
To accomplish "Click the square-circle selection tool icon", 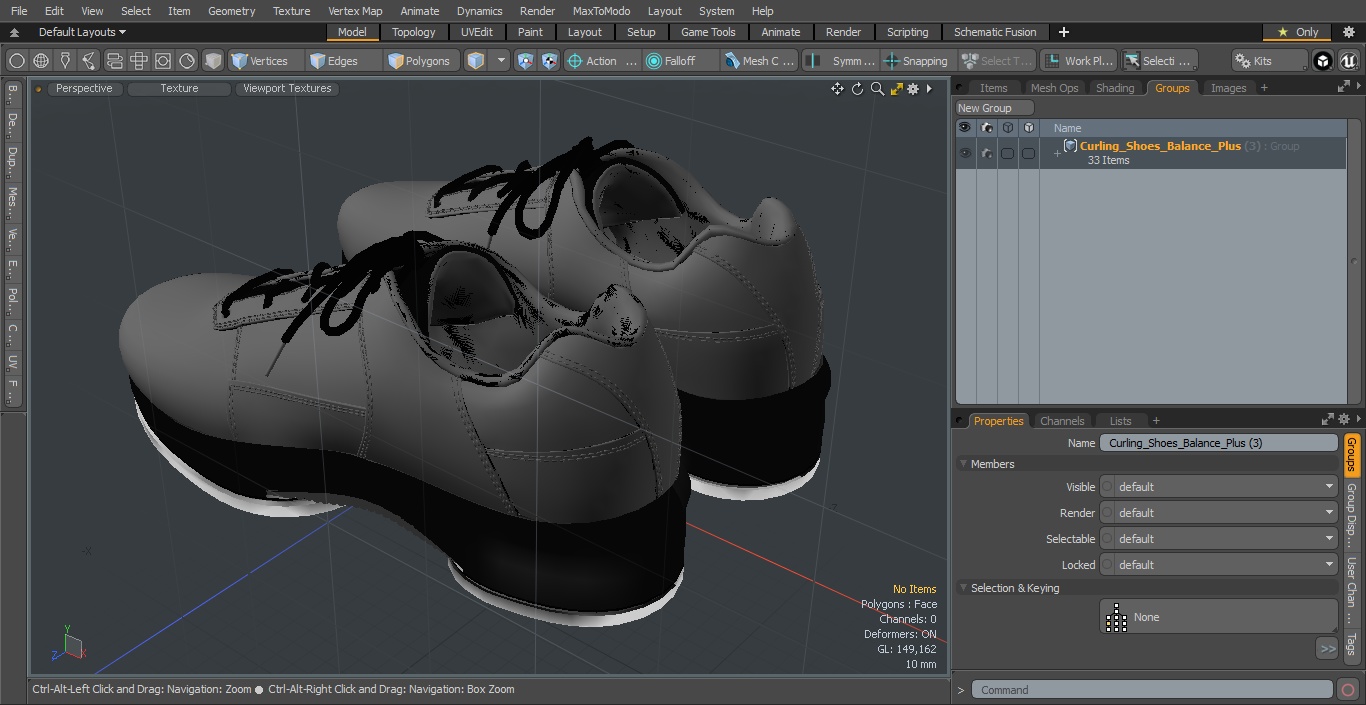I will [163, 61].
